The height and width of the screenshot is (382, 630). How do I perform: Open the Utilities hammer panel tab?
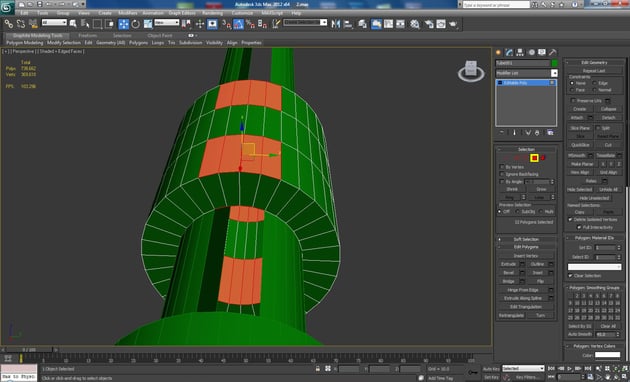coord(553,52)
